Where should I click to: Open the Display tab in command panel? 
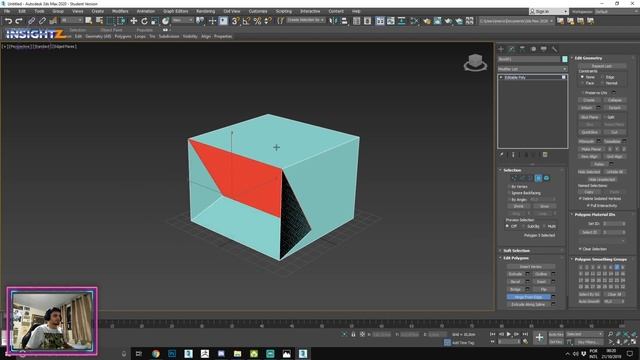[544, 49]
